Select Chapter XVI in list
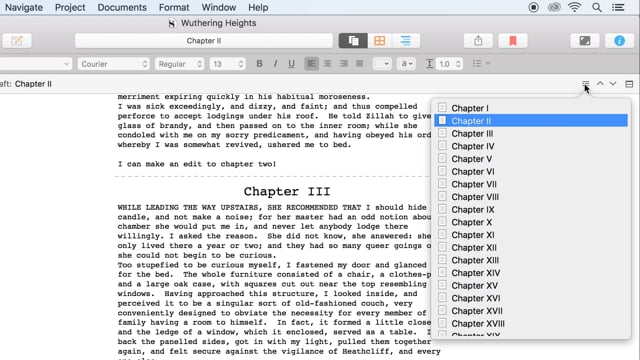This screenshot has width=640, height=360. point(531,298)
